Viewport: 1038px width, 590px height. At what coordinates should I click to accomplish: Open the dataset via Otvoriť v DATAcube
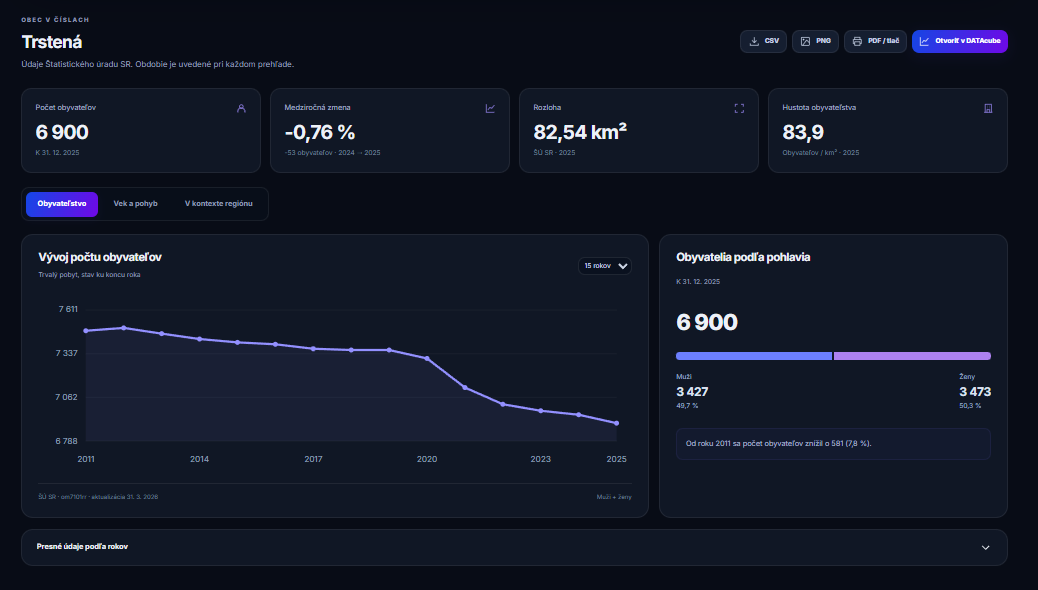[960, 41]
